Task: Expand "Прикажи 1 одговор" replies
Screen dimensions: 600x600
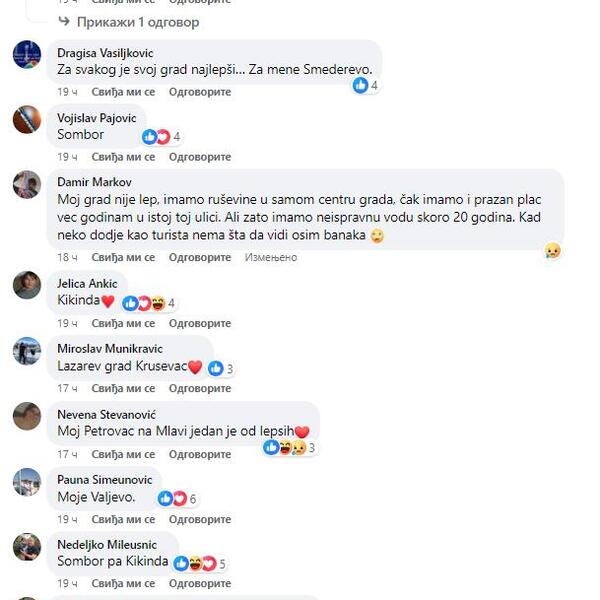Action: pyautogui.click(x=129, y=22)
